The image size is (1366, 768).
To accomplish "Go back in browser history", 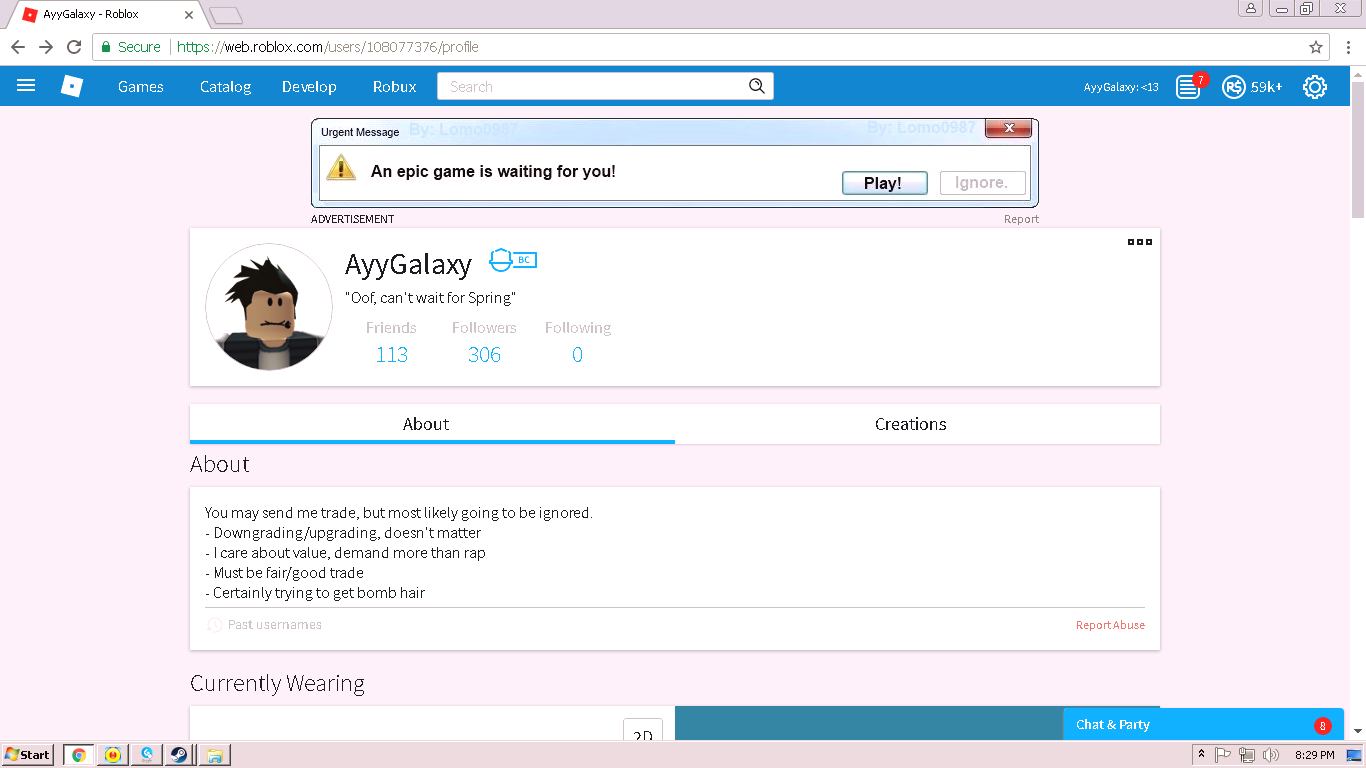I will 18,47.
